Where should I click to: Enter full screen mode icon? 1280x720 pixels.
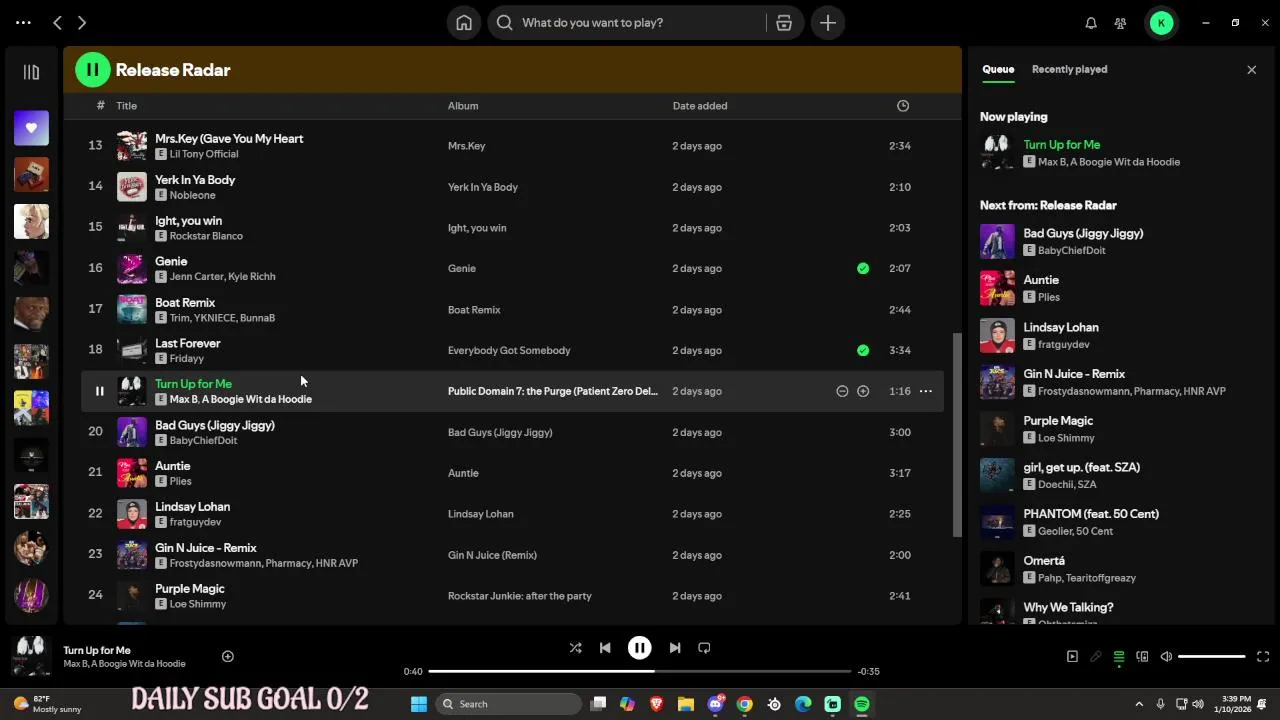pyautogui.click(x=1262, y=657)
